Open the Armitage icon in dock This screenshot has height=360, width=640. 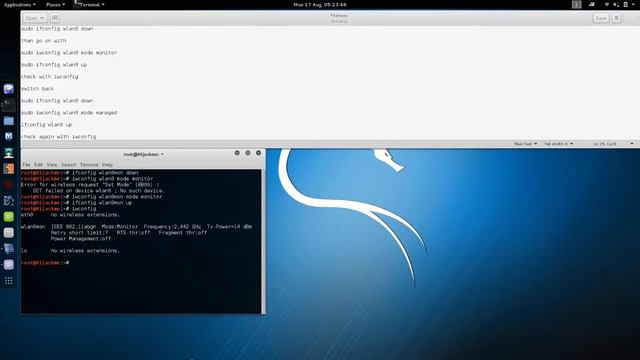pyautogui.click(x=9, y=153)
